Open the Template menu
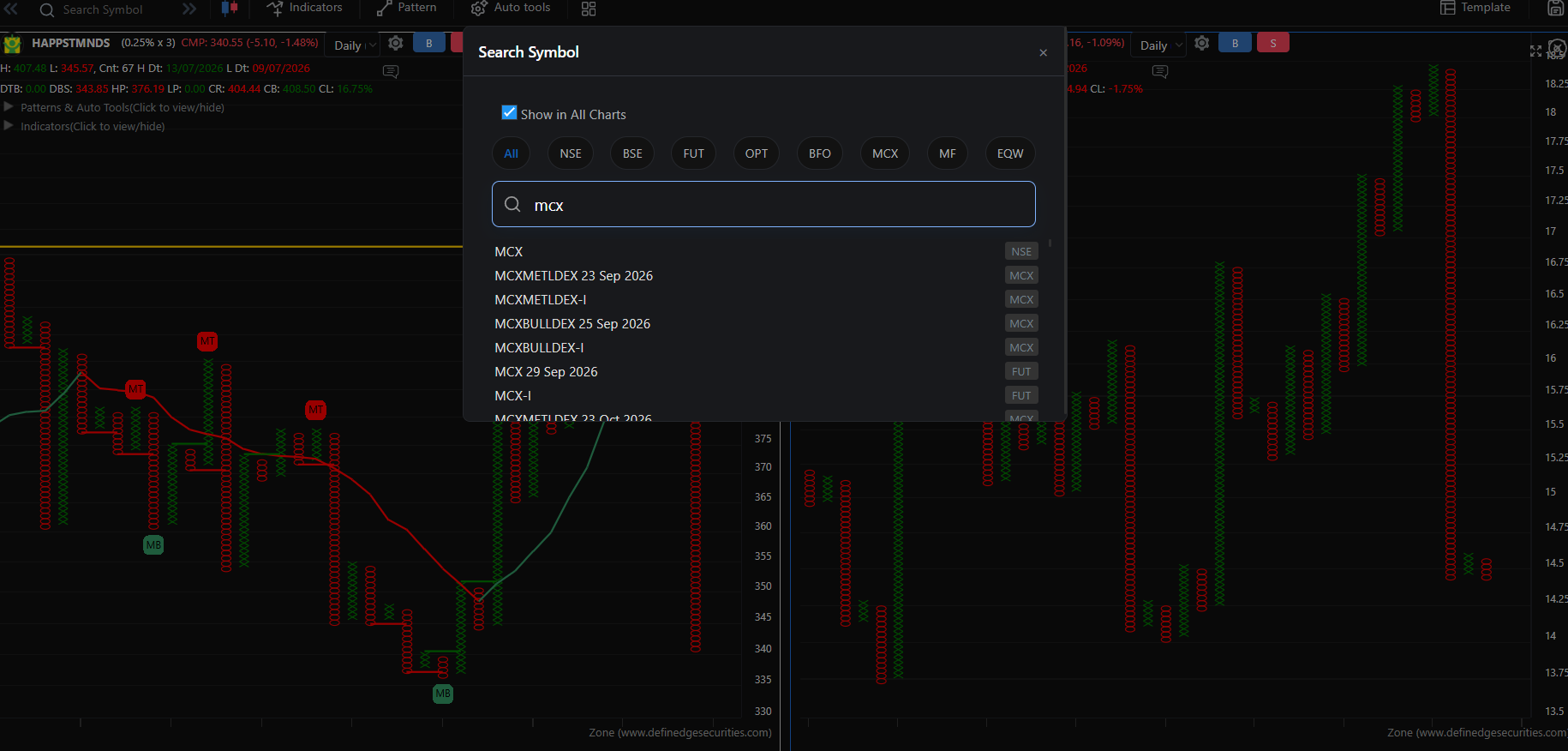1568x751 pixels. [1475, 8]
